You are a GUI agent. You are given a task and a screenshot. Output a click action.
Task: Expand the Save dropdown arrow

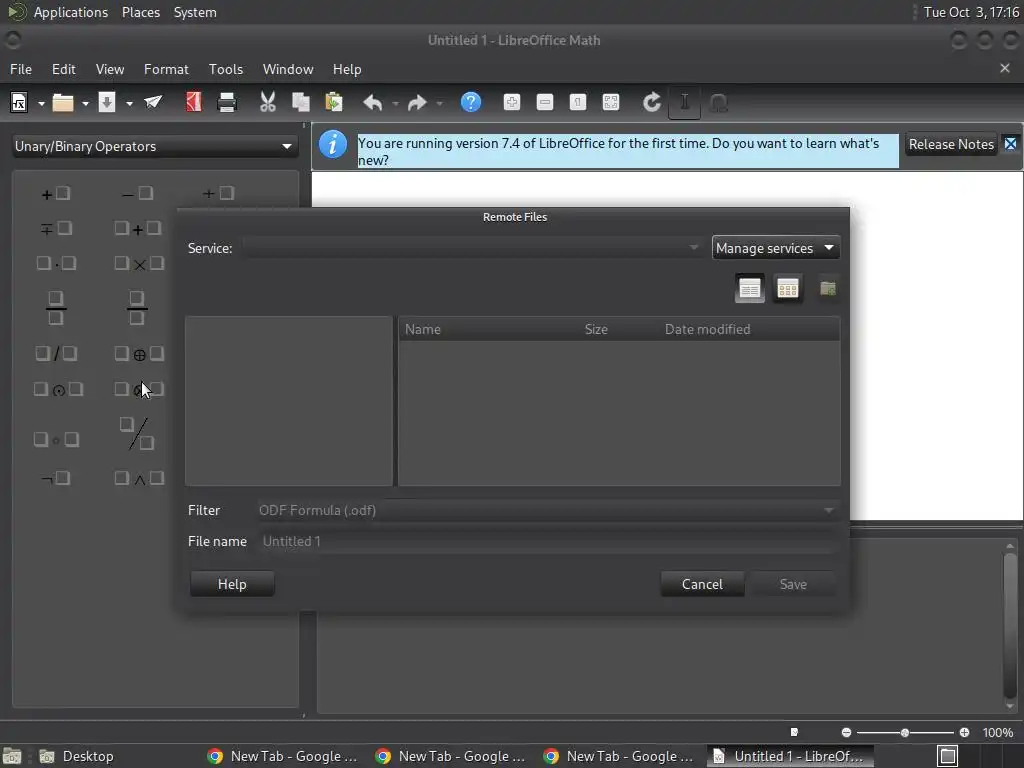click(x=129, y=103)
